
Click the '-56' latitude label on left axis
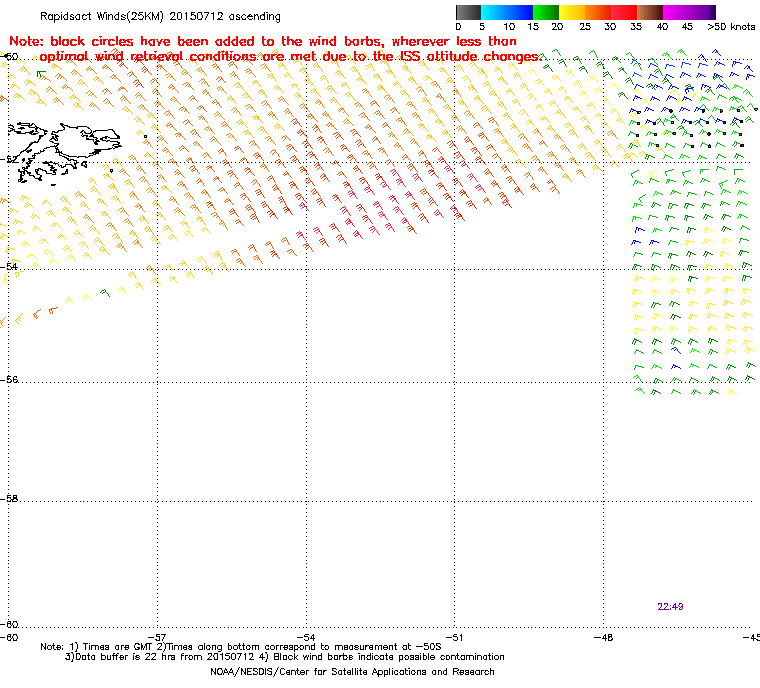click(x=9, y=380)
